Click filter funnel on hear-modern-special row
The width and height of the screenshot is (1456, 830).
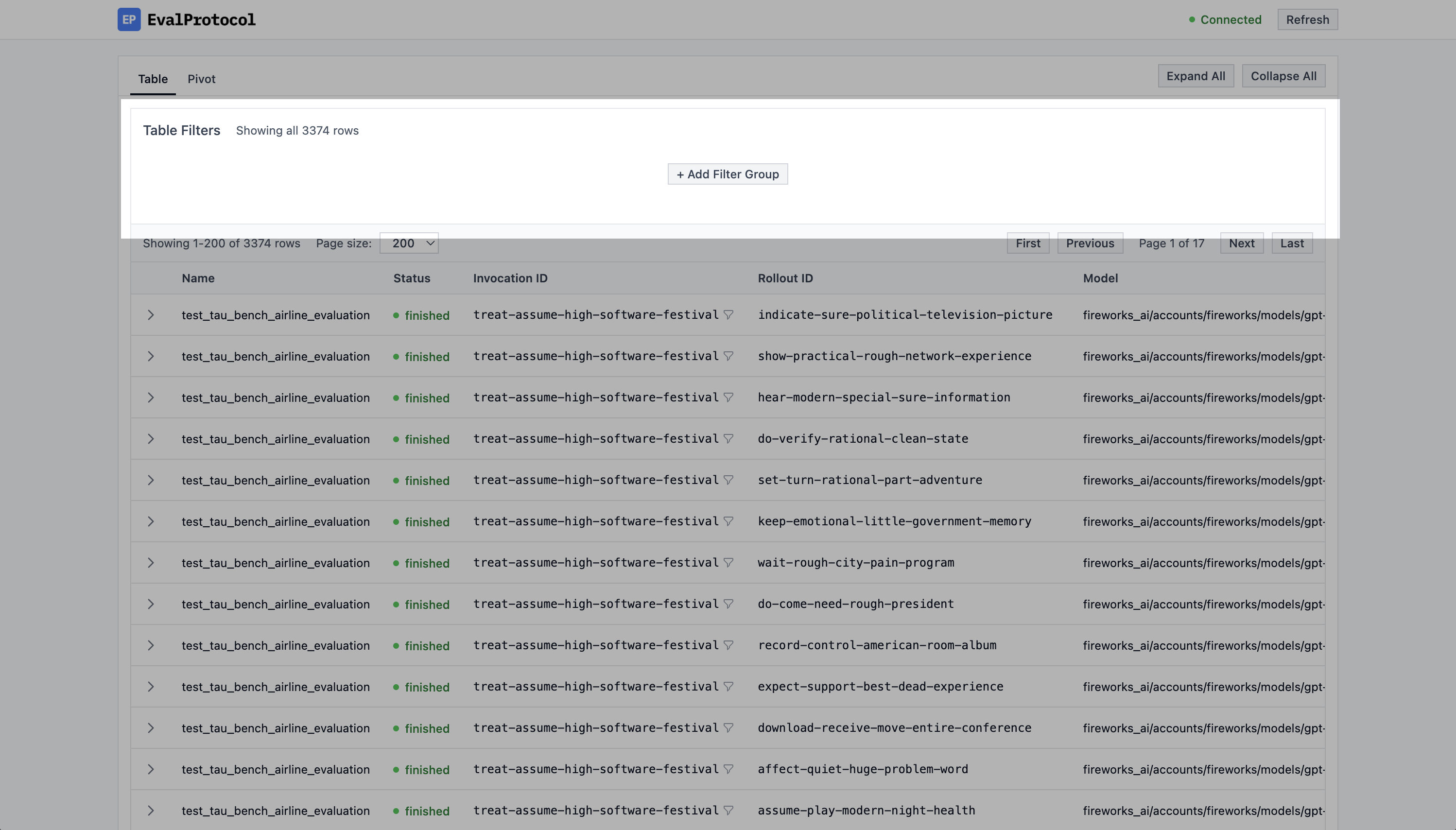[x=728, y=398]
